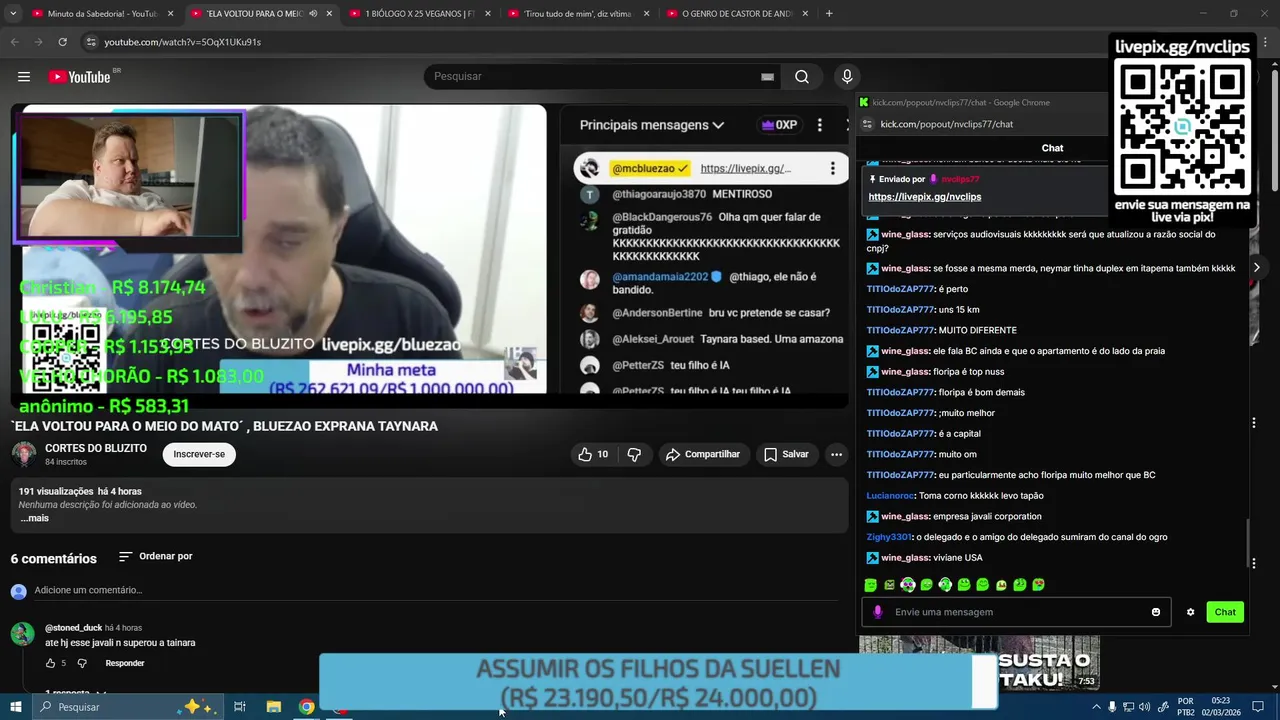Open CORTES DO BLUZITO channel name
Viewport: 1280px width, 720px height.
96,448
